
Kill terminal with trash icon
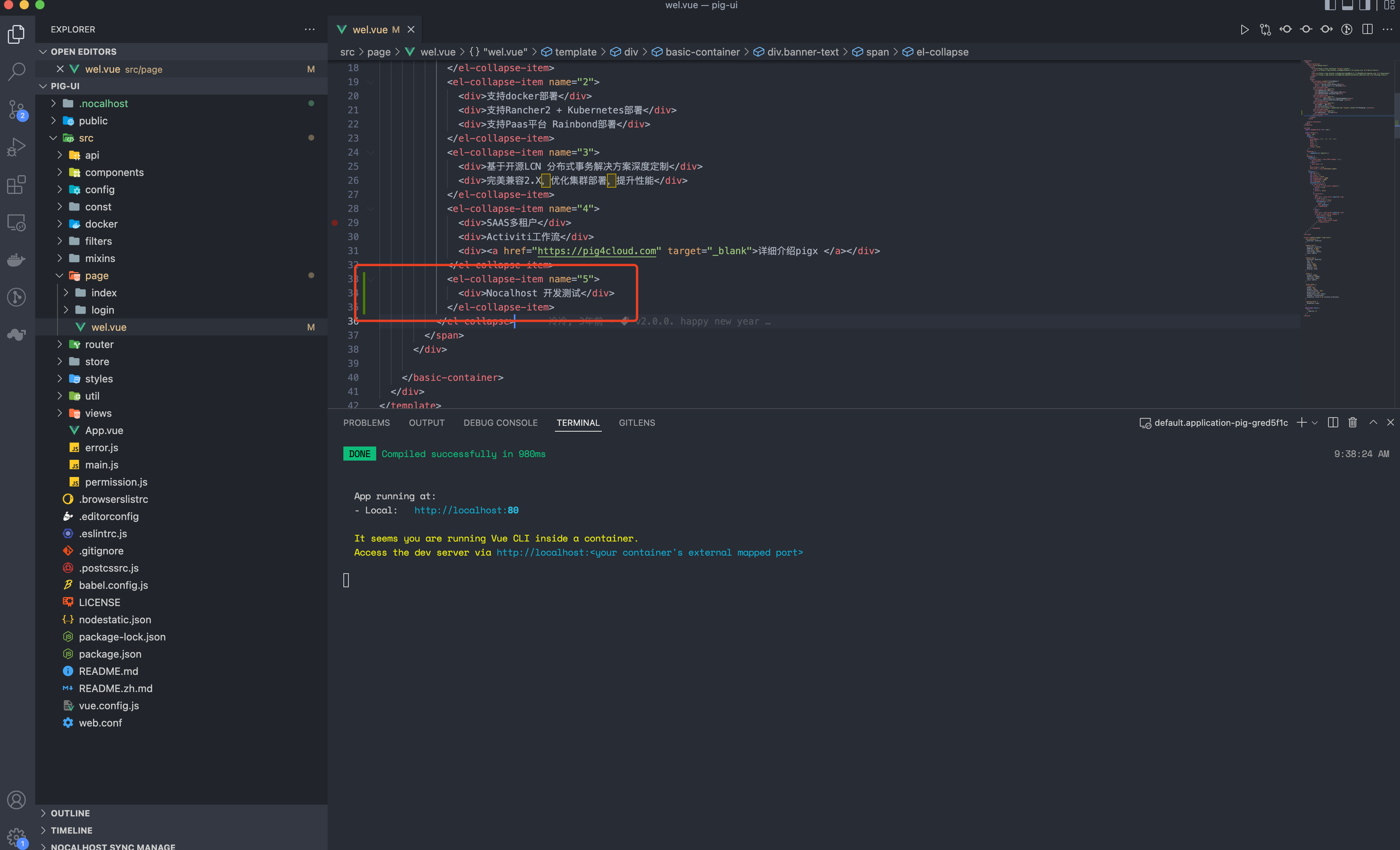pyautogui.click(x=1352, y=422)
